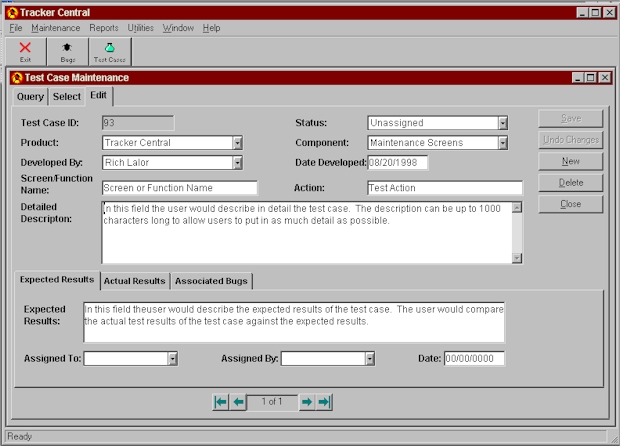621x447 pixels.
Task: Click the Detailed Description scrollbar up arrow
Action: coord(517,207)
